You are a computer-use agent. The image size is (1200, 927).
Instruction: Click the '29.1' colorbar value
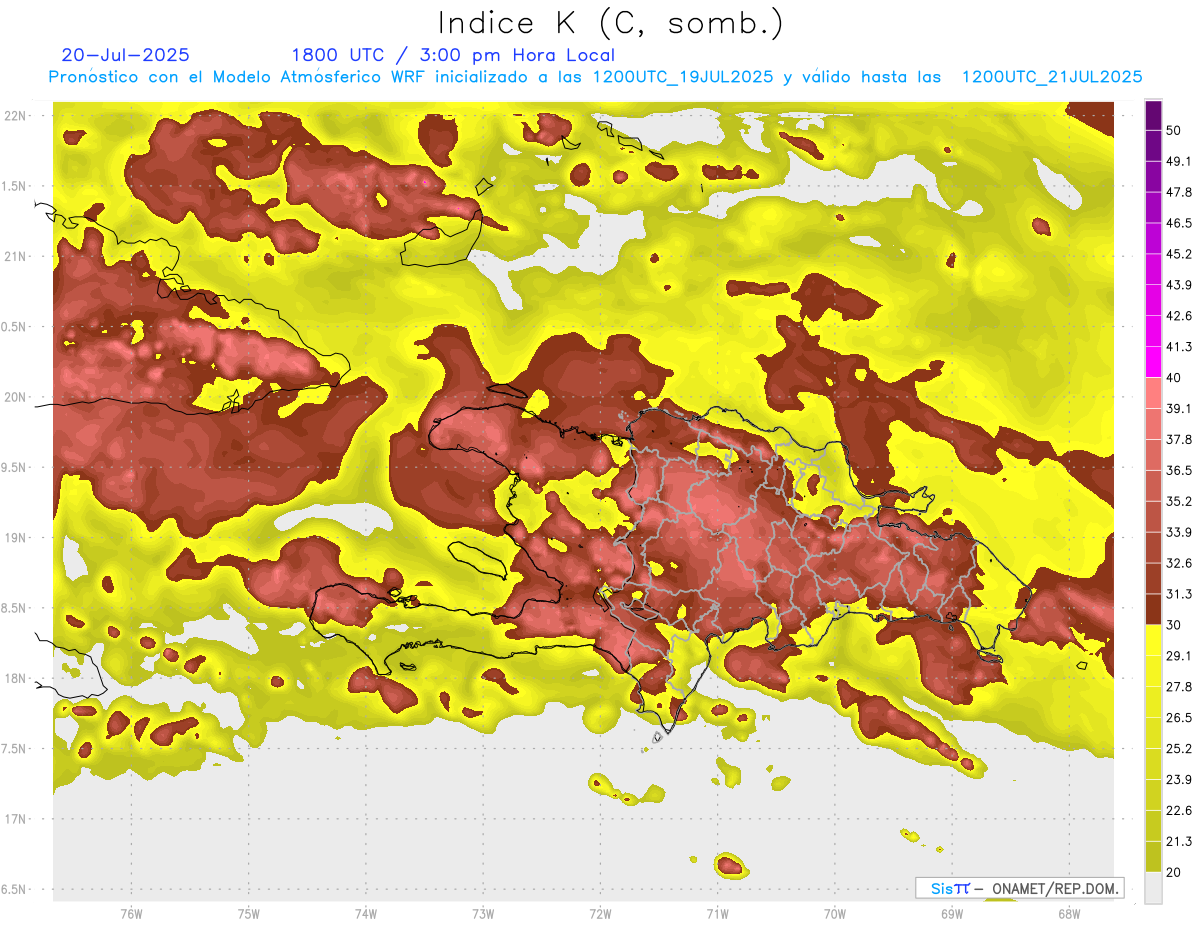[1179, 656]
